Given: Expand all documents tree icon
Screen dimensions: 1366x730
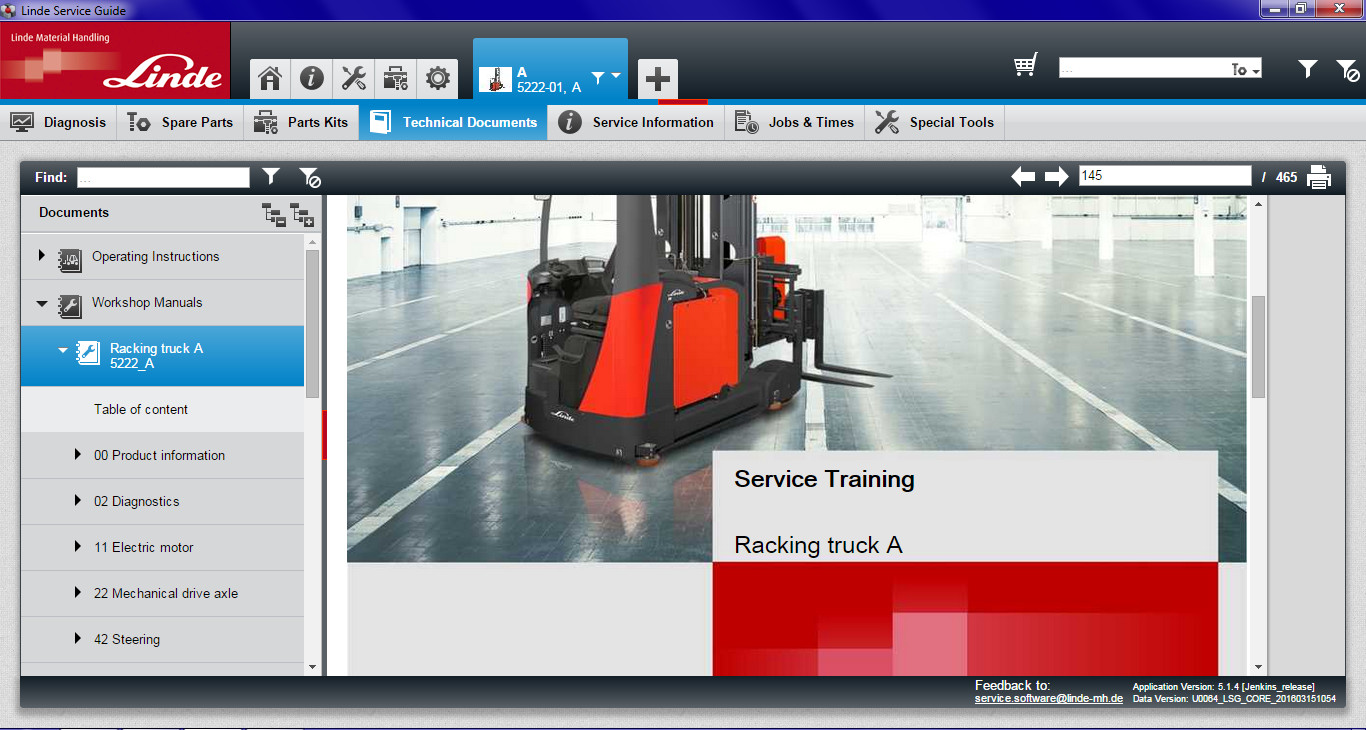Looking at the screenshot, I should click(302, 214).
